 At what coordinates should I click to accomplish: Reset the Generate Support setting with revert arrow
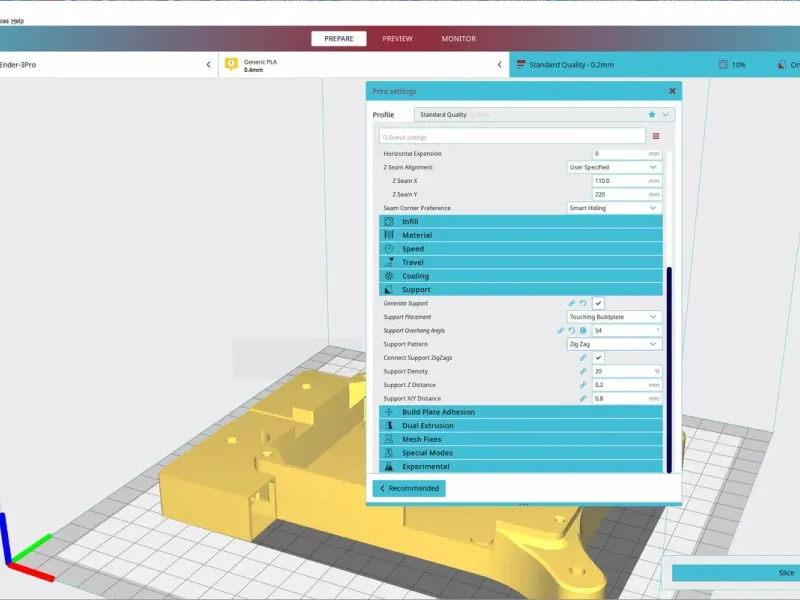point(583,303)
